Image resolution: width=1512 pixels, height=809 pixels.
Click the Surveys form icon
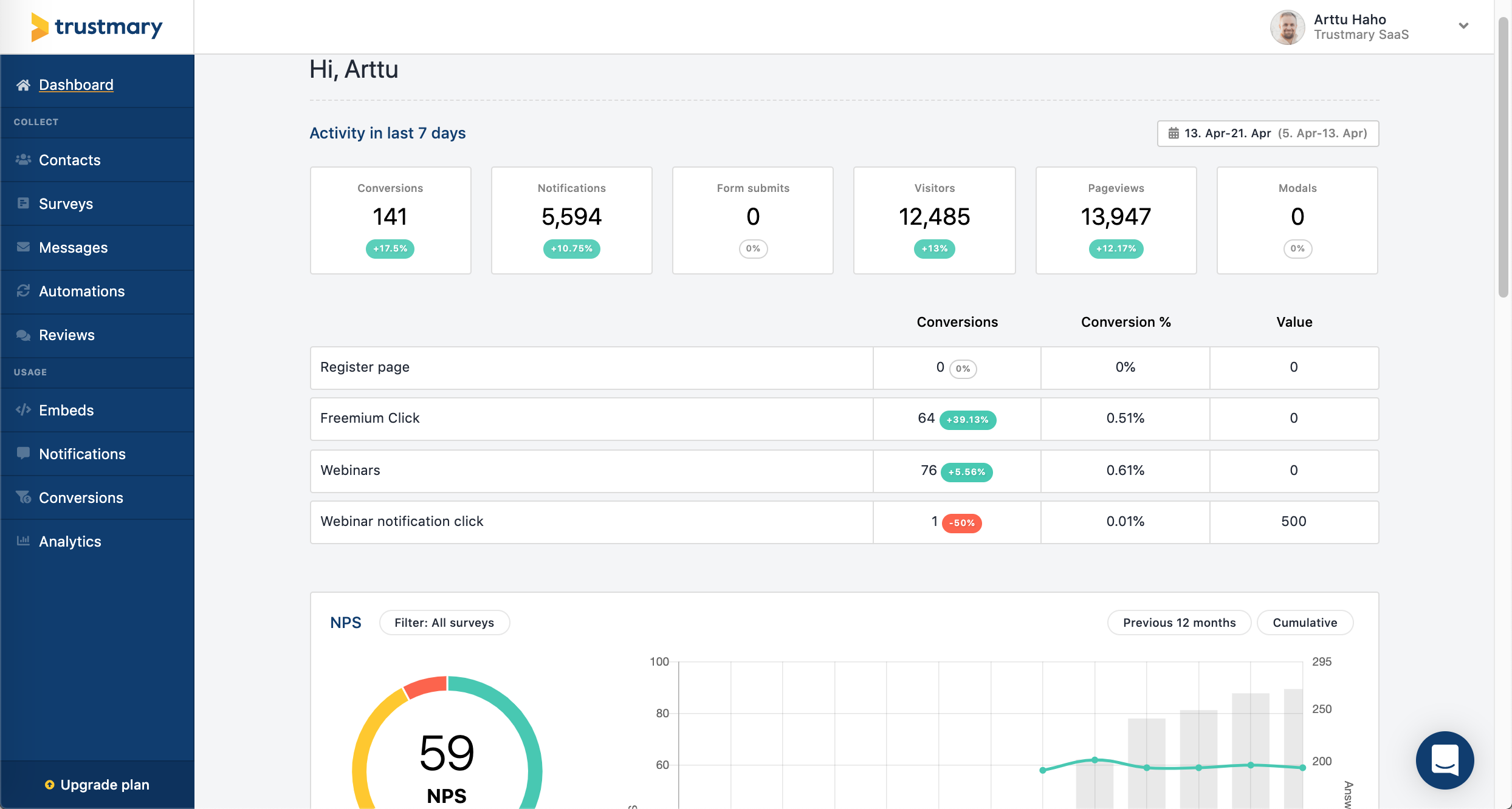coord(23,203)
